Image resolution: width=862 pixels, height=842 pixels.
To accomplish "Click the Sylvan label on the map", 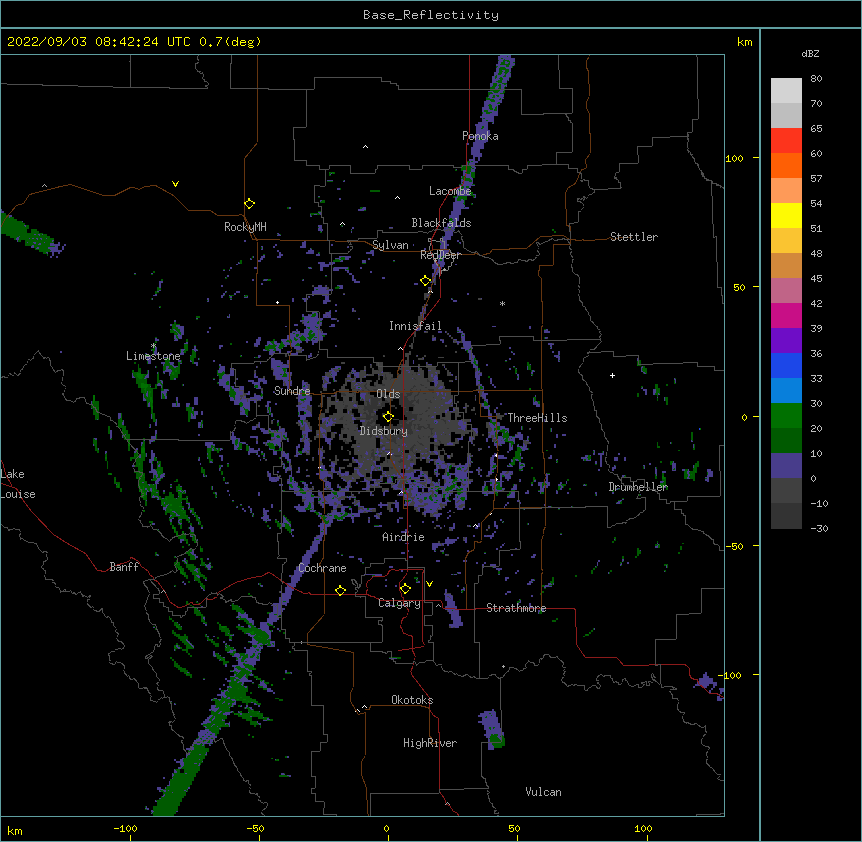I will (390, 245).
